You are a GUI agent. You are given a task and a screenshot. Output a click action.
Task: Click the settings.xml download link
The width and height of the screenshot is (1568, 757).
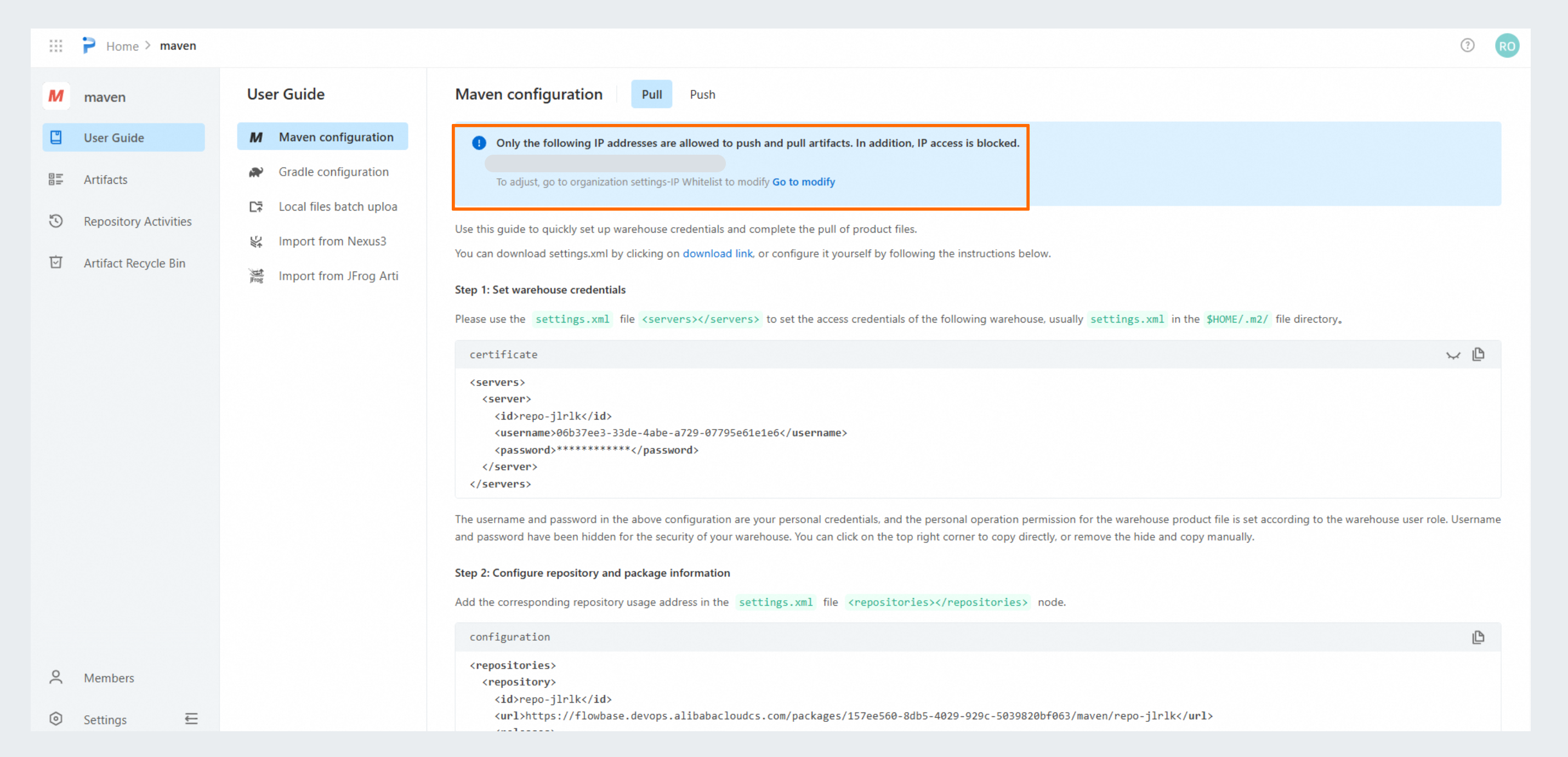pyautogui.click(x=717, y=253)
